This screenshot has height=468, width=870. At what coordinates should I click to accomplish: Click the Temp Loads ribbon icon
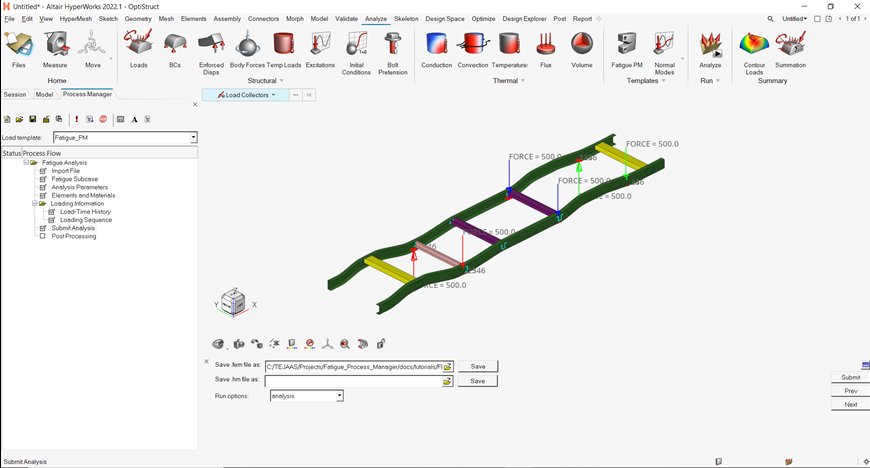click(x=283, y=47)
